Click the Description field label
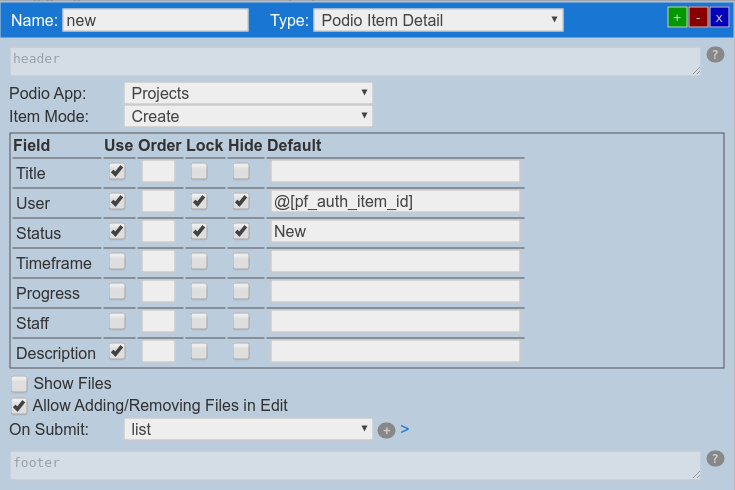 click(56, 354)
